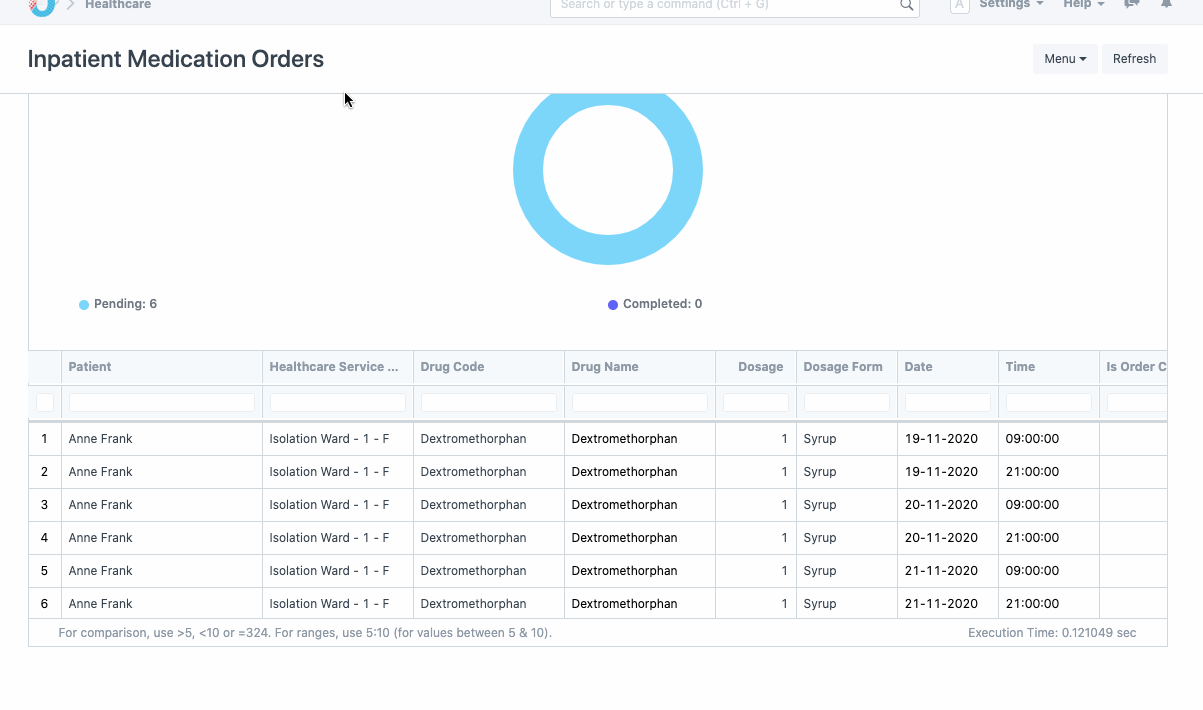Click the search magnifier icon
The height and width of the screenshot is (710, 1203).
click(x=906, y=6)
